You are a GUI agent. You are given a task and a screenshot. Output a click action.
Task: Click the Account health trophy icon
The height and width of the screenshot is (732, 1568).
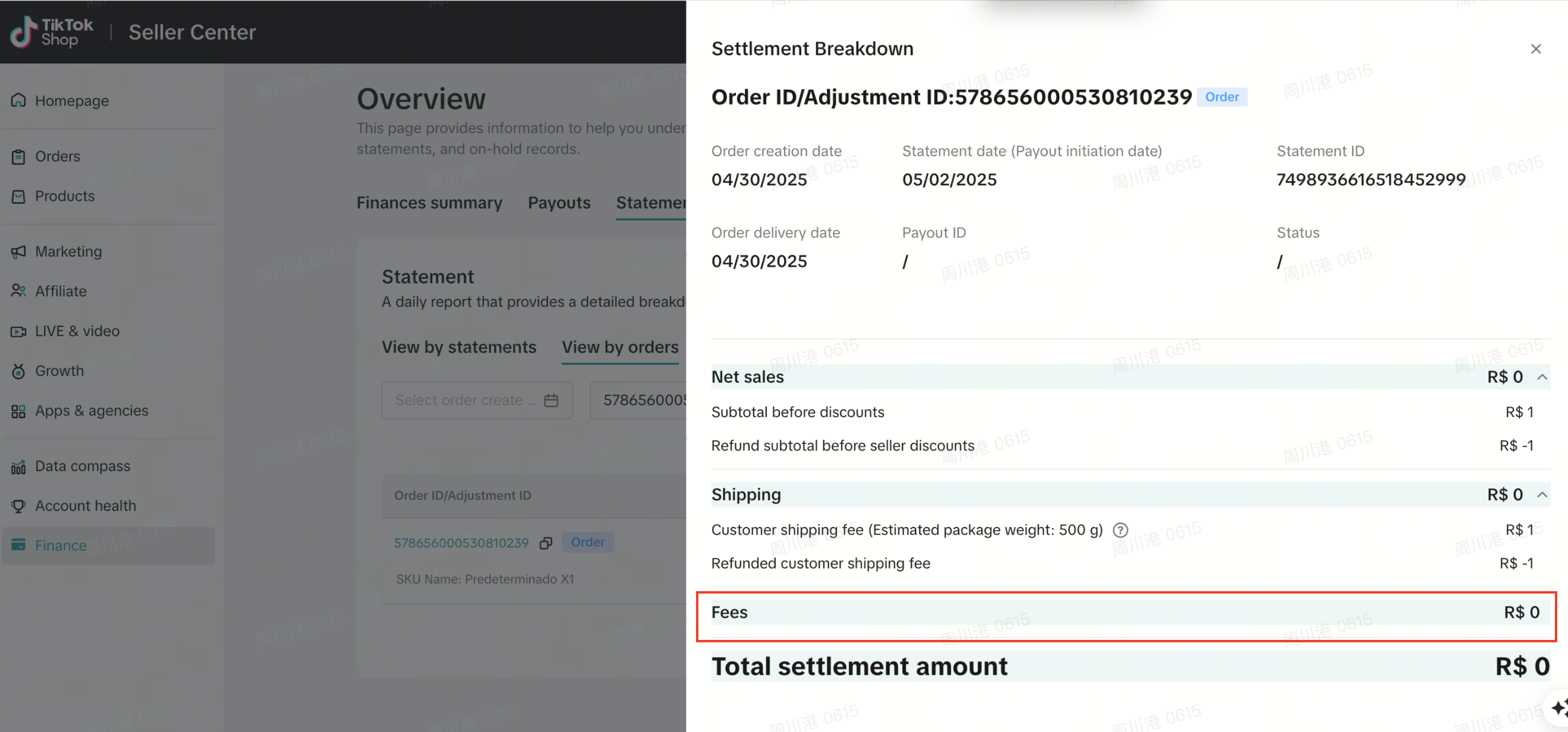click(x=18, y=506)
